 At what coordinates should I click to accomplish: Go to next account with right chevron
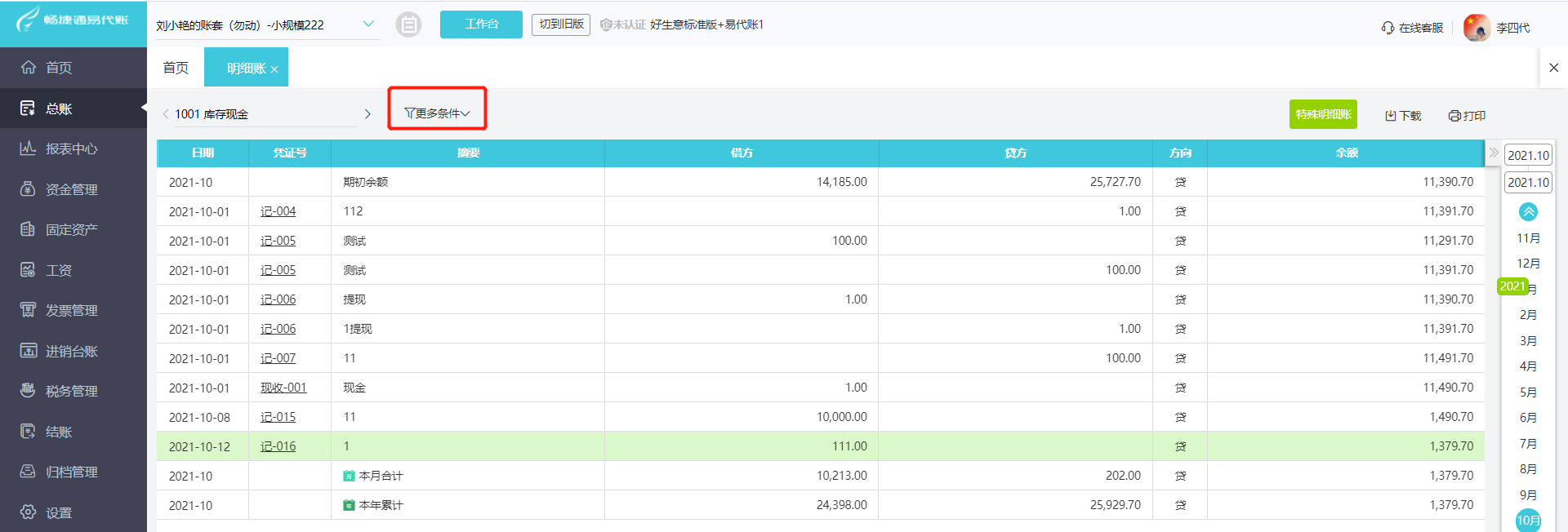point(367,114)
